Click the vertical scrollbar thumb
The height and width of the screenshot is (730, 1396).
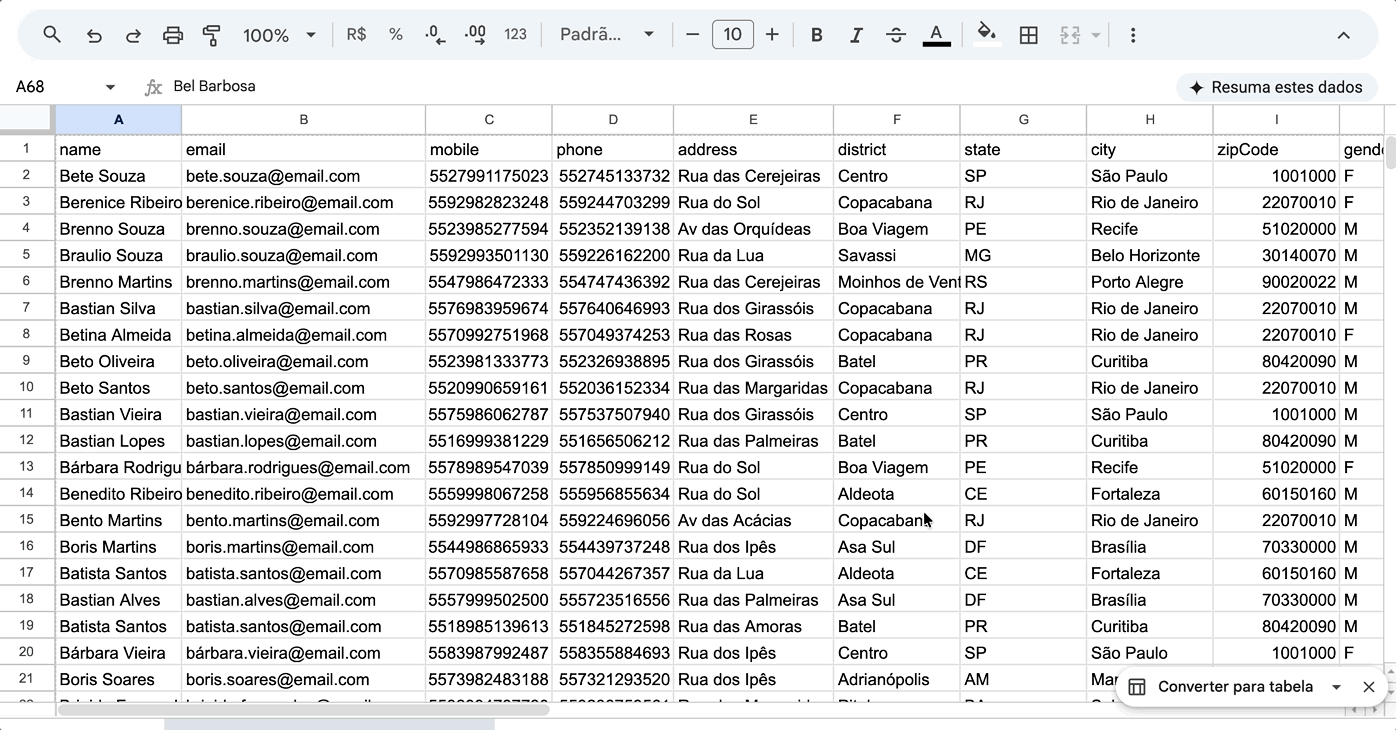[x=1390, y=153]
